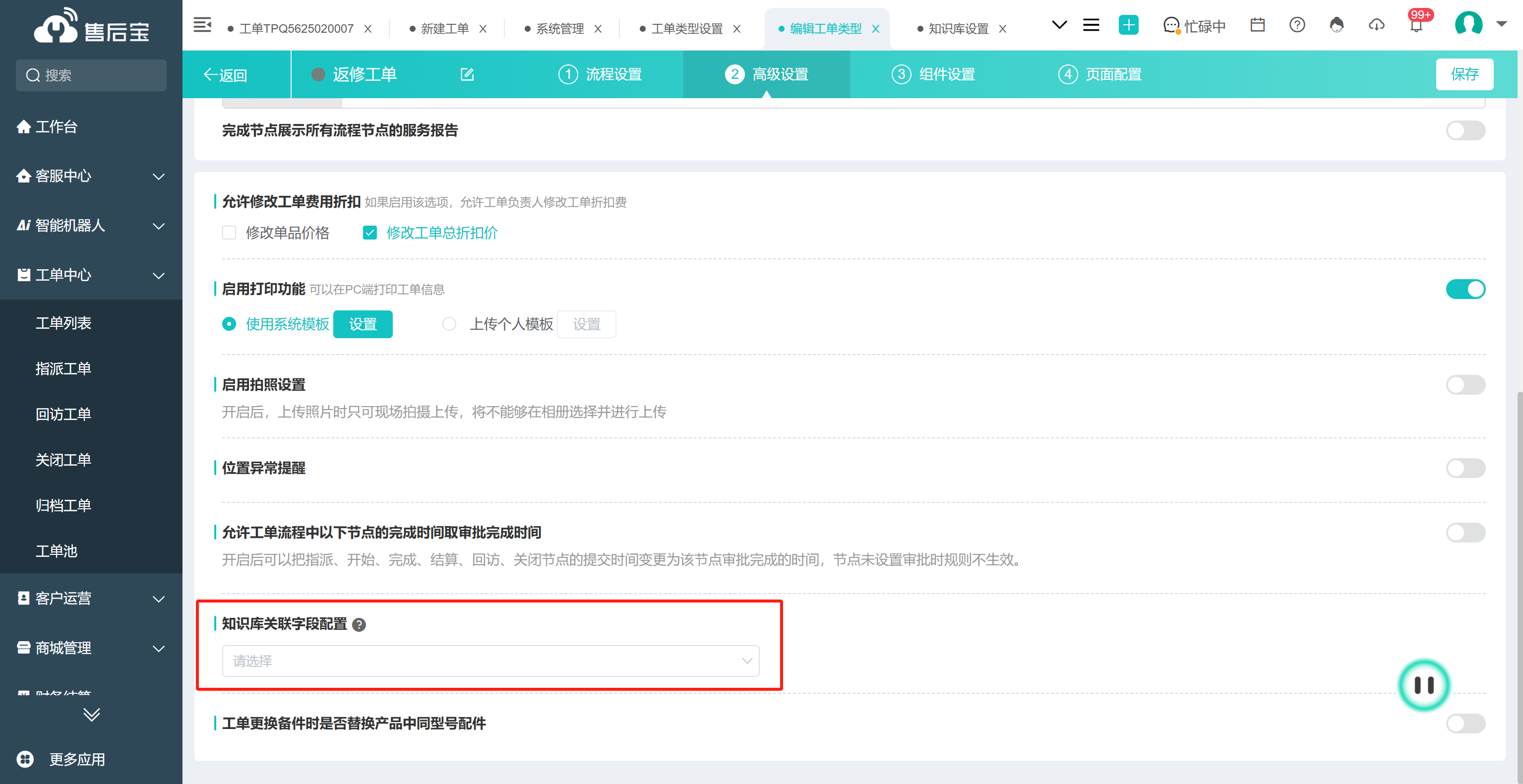Enable the 启用拍照设置 switch

click(1465, 385)
